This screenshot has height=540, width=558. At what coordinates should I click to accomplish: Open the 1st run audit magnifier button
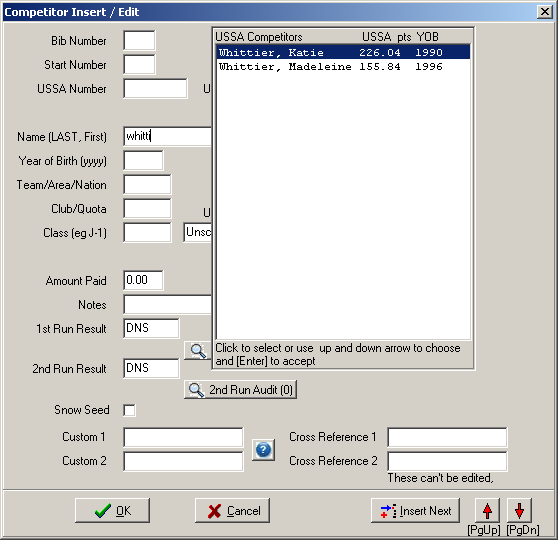pyautogui.click(x=198, y=351)
